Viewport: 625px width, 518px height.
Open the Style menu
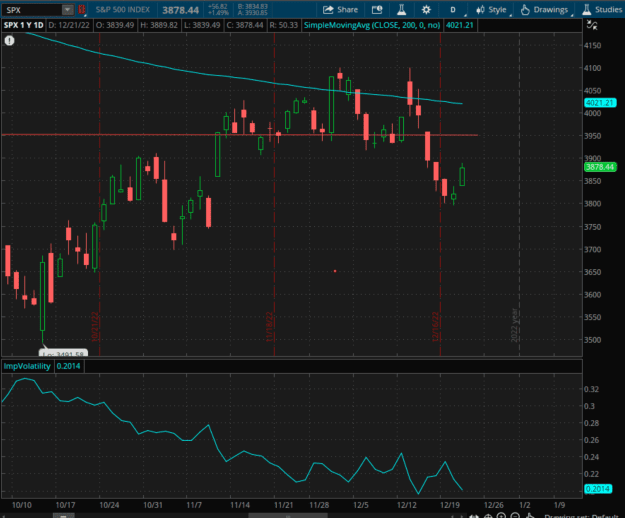tap(492, 10)
